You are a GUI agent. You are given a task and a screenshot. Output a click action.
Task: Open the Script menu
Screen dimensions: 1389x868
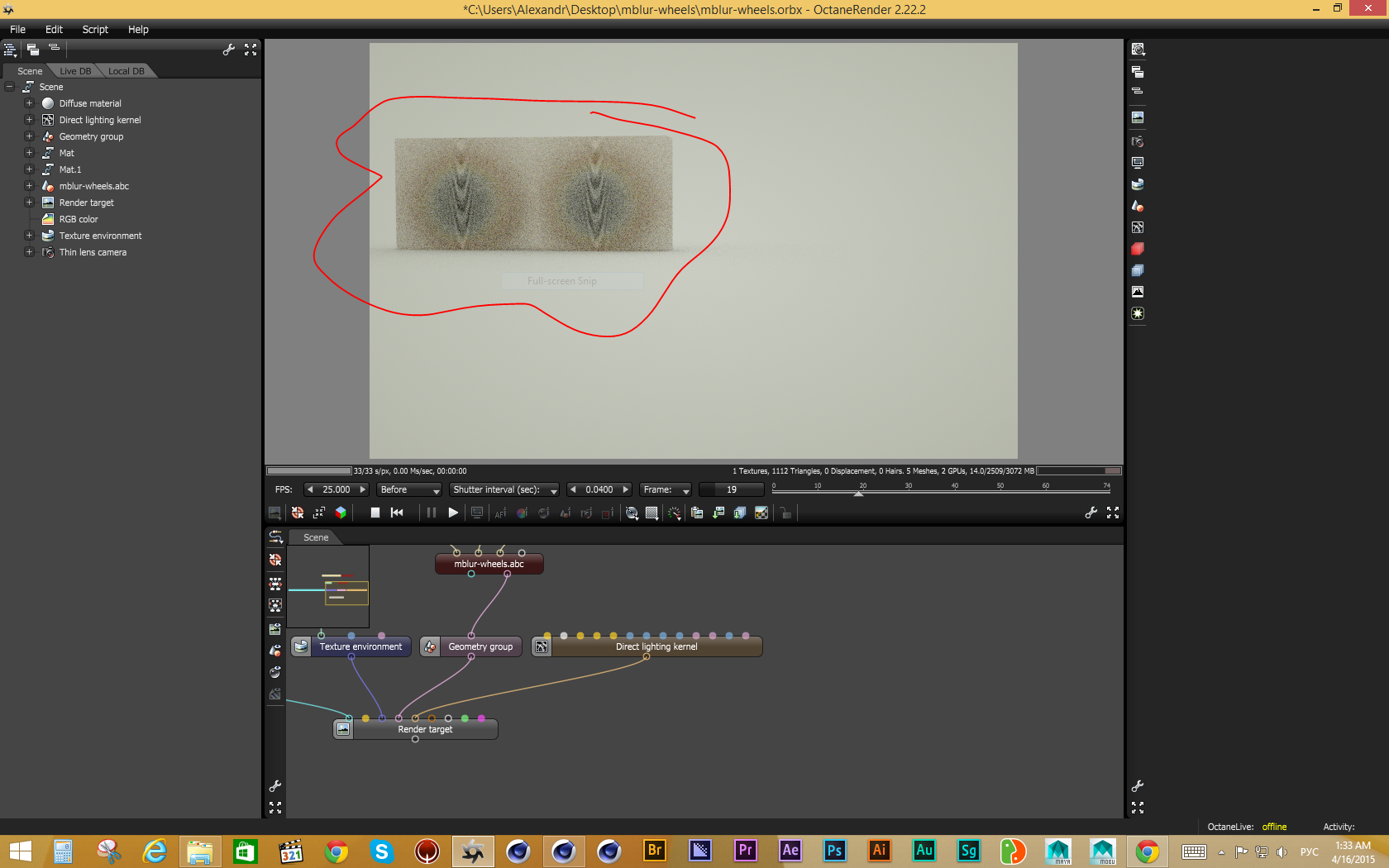click(x=95, y=29)
